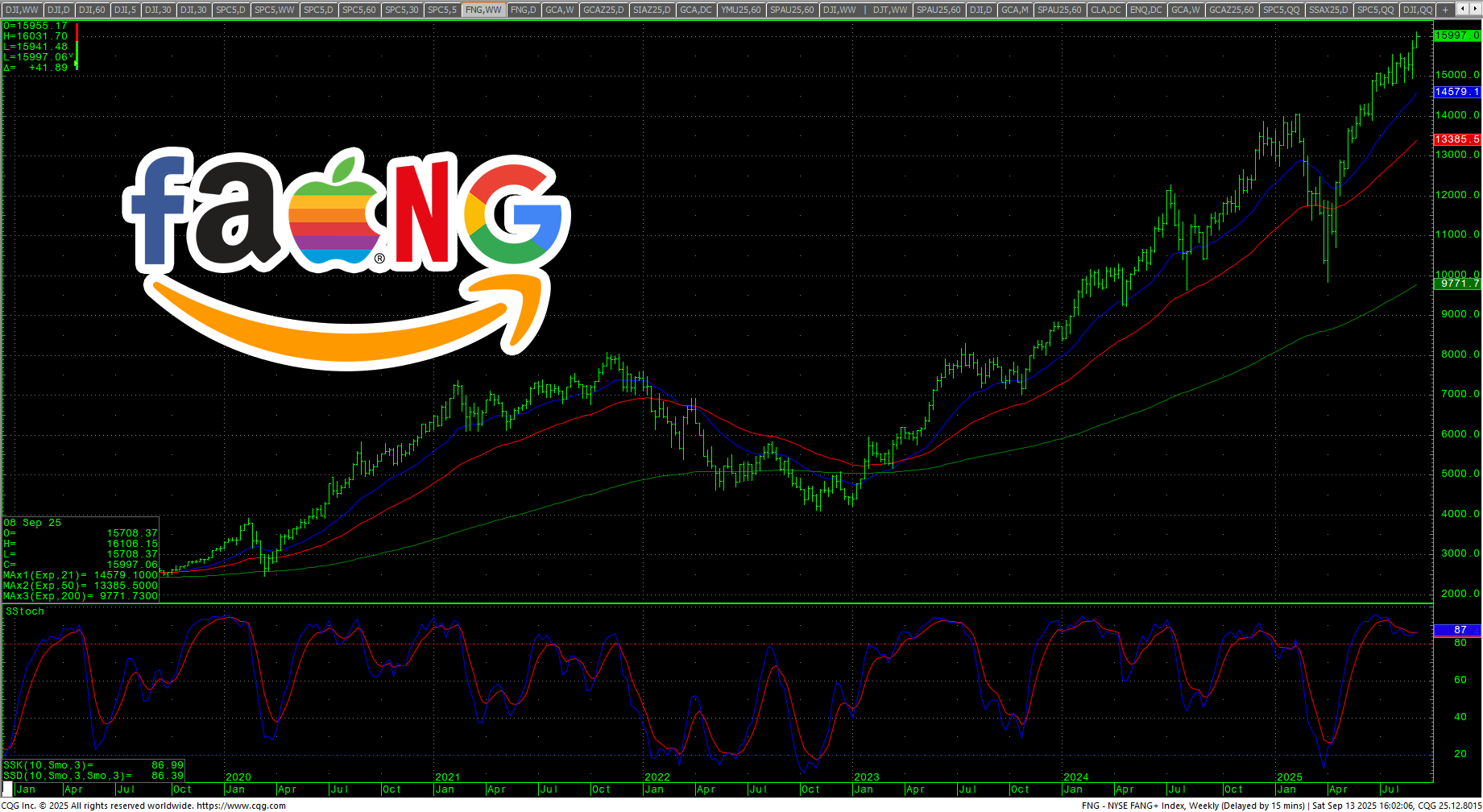Image resolution: width=1483 pixels, height=812 pixels.
Task: Click the SSK(10,Smo,3) stochastic value line
Action: click(x=93, y=765)
